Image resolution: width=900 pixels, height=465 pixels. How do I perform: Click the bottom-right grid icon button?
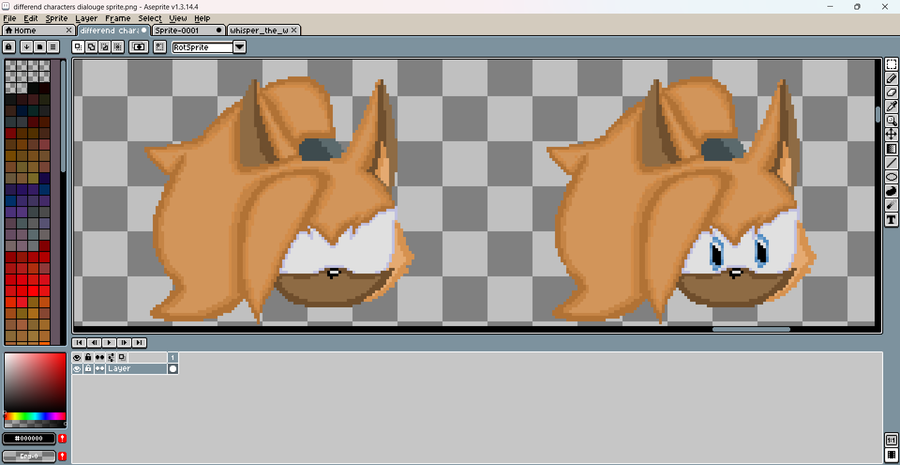(x=891, y=455)
